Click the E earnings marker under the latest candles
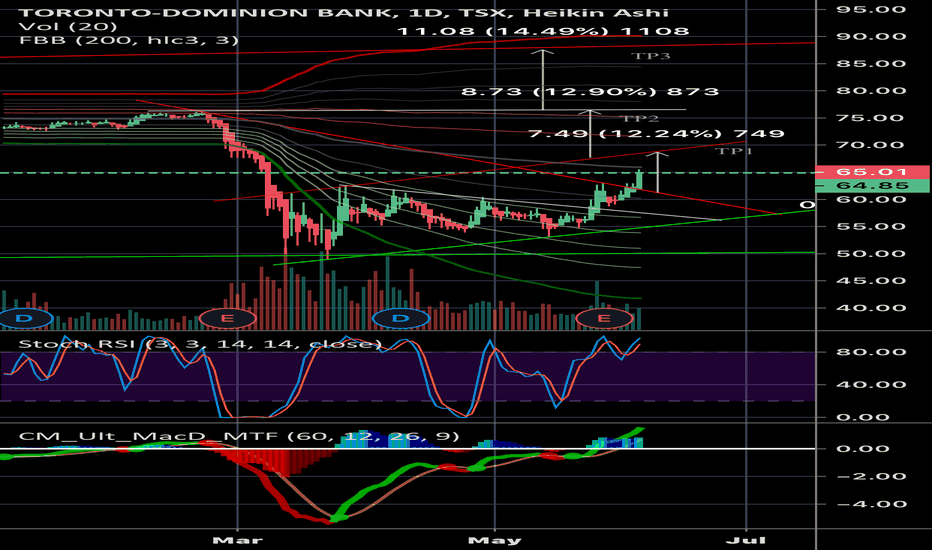The image size is (932, 550). point(604,319)
